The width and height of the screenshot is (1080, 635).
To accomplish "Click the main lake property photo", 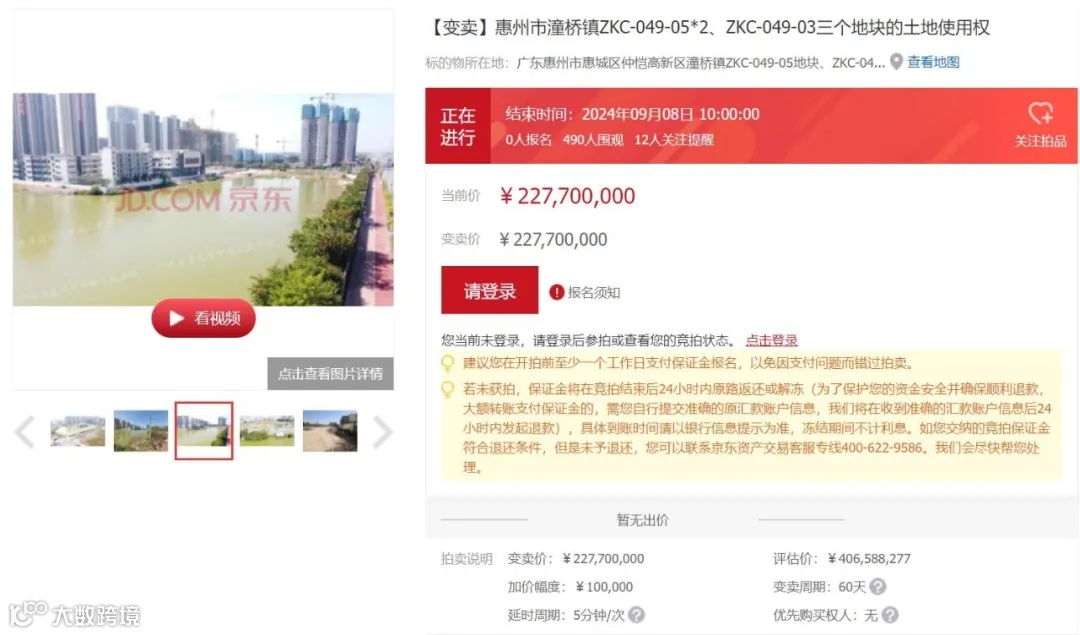I will pos(203,200).
